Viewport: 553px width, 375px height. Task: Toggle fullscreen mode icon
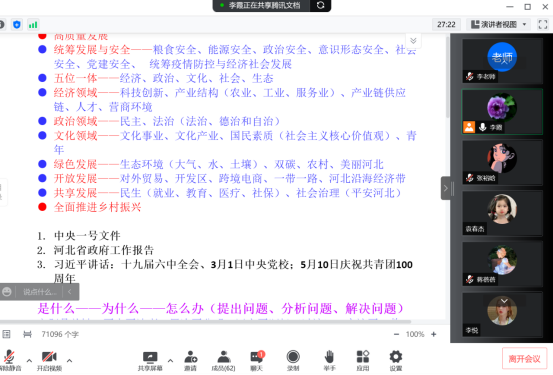click(543, 24)
